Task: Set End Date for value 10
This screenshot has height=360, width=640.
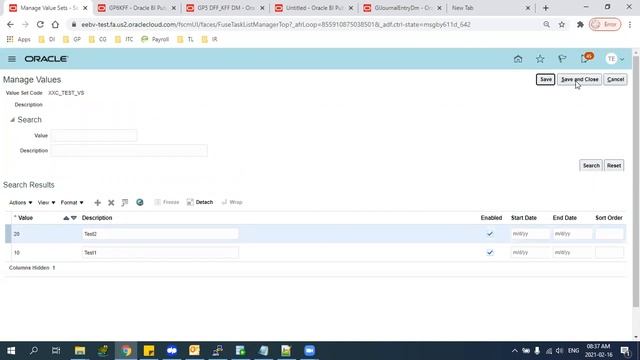Action: coord(572,253)
